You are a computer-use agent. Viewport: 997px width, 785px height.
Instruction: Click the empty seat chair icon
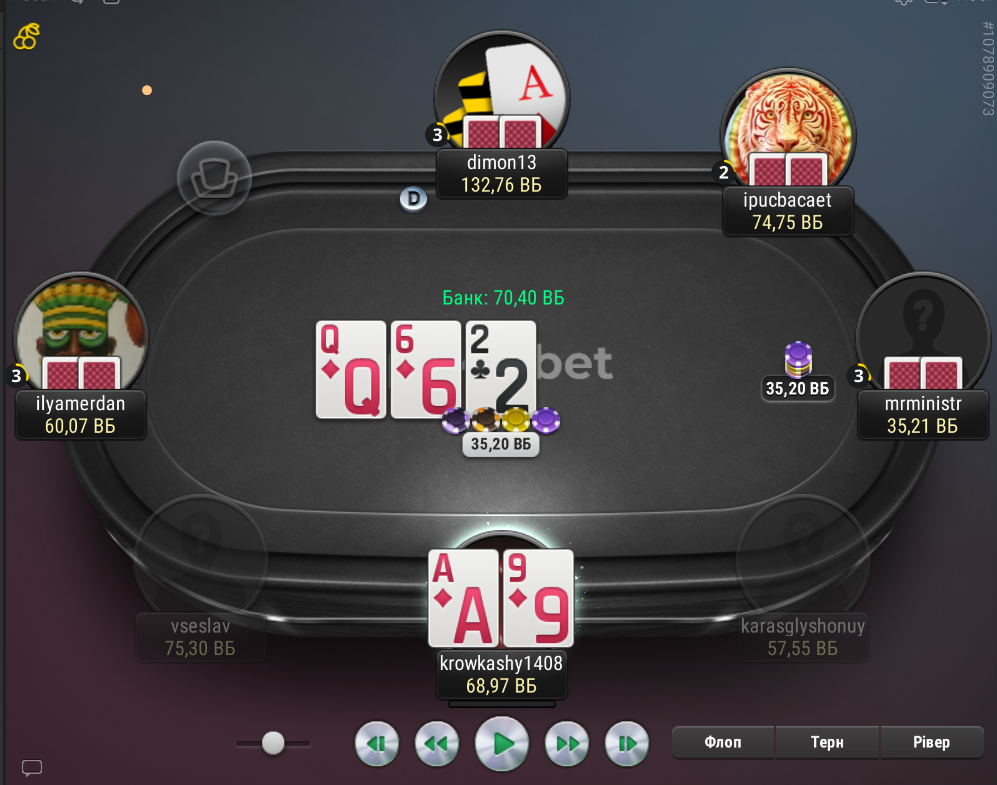point(214,178)
